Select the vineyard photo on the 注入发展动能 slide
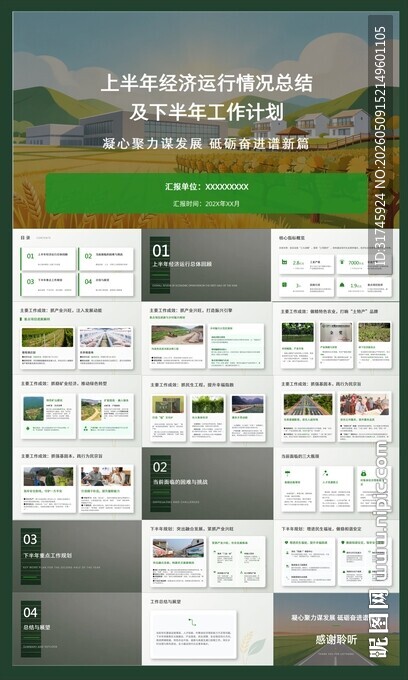 point(48,337)
